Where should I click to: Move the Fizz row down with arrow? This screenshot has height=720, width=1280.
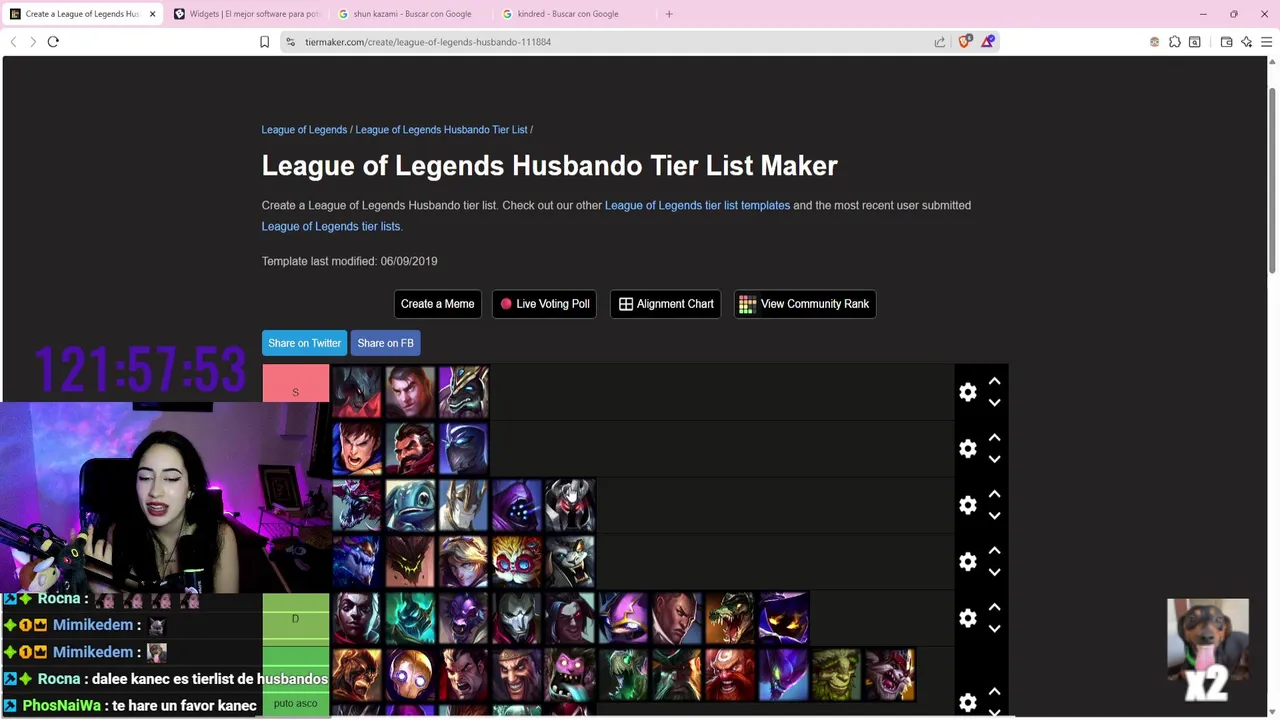click(994, 516)
